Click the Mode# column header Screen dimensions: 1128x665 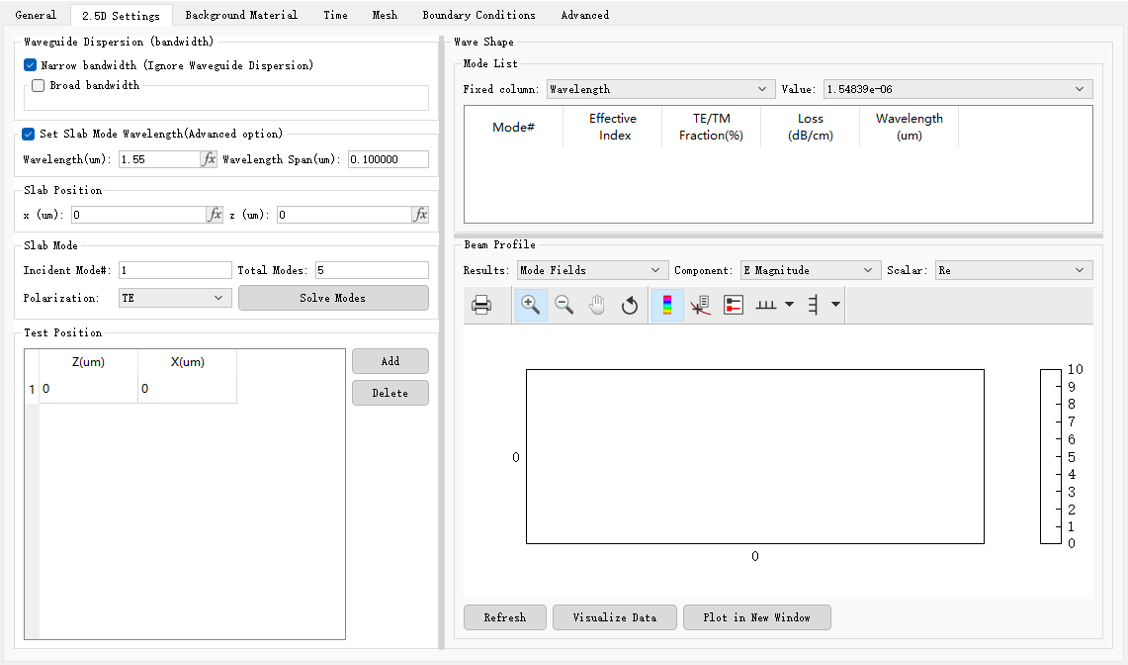coord(514,127)
